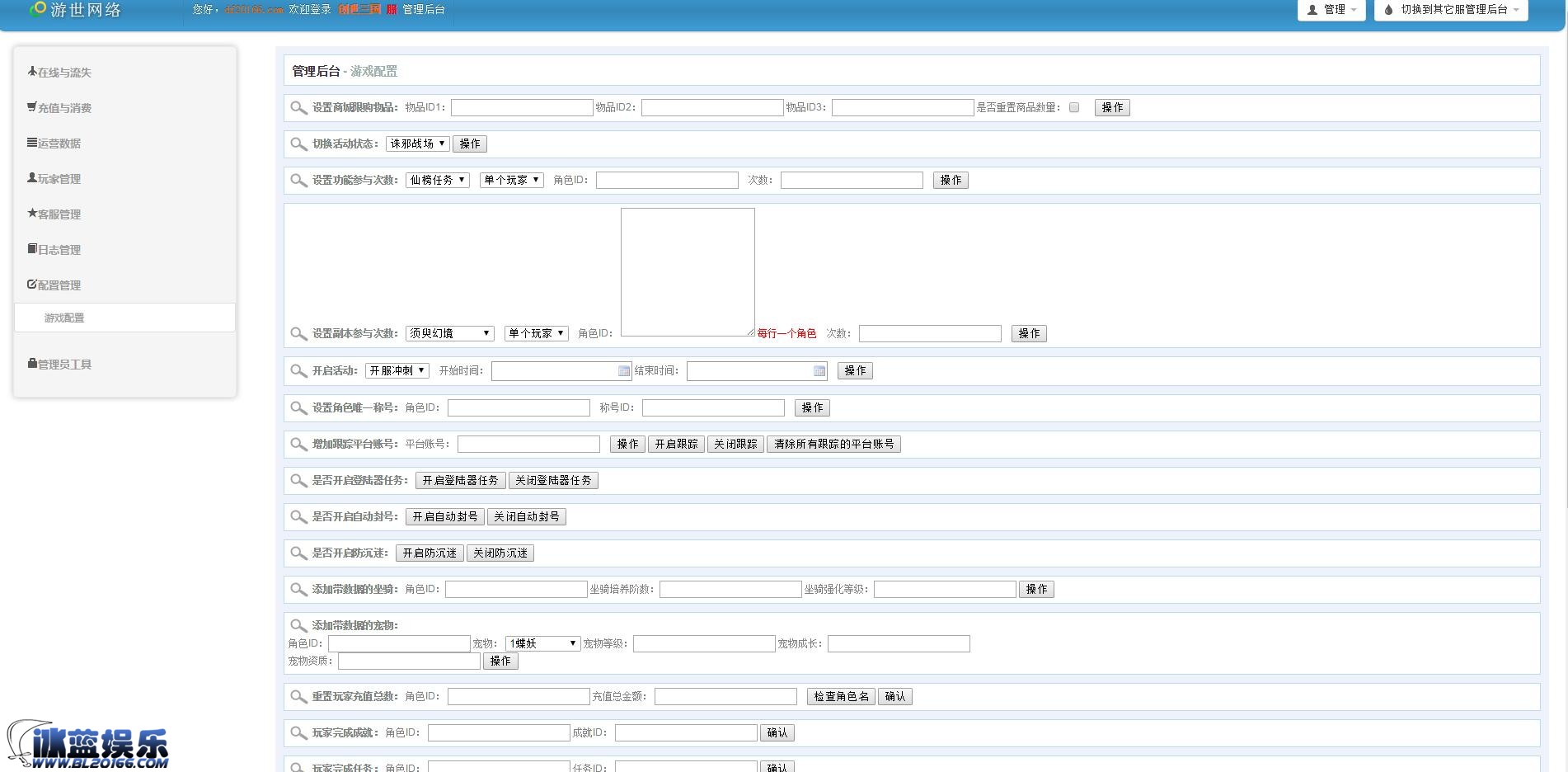
Task: Open calendar picker for 开始时间
Action: click(x=624, y=371)
